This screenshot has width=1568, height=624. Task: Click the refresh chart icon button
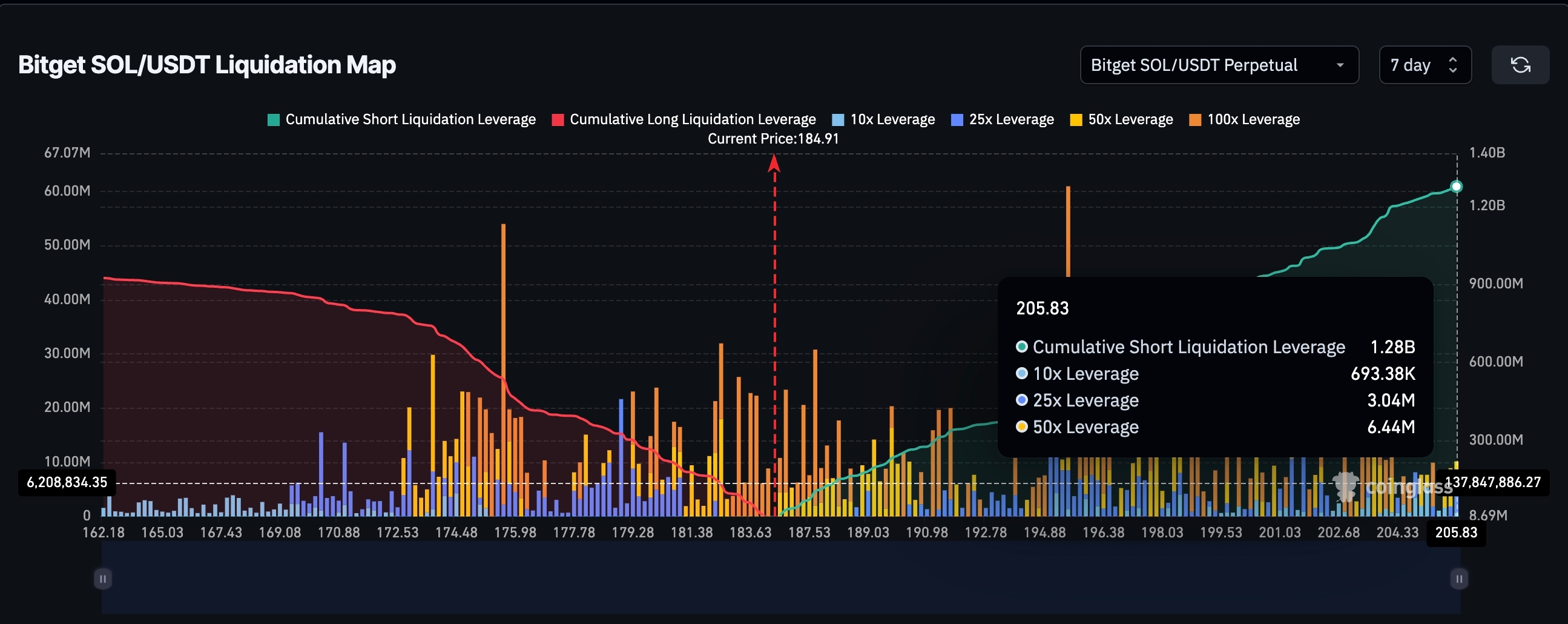[1520, 65]
